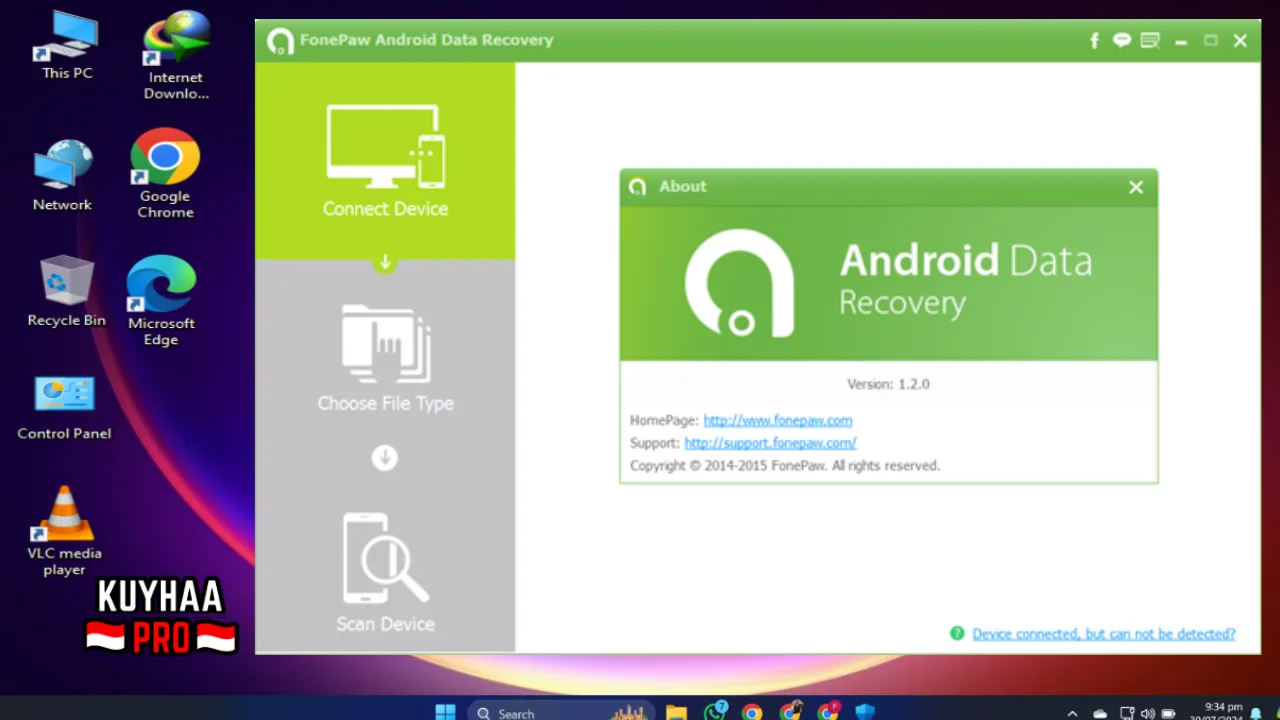Click the logo icon in About title
Image resolution: width=1280 pixels, height=720 pixels.
pos(637,187)
